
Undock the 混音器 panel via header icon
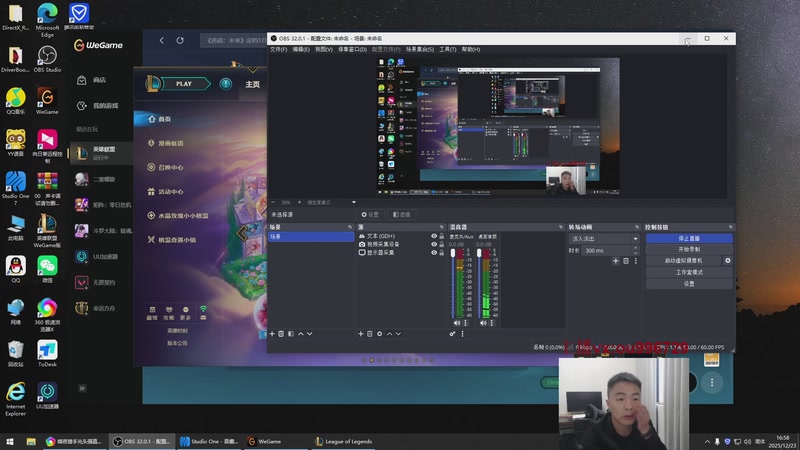click(x=561, y=227)
